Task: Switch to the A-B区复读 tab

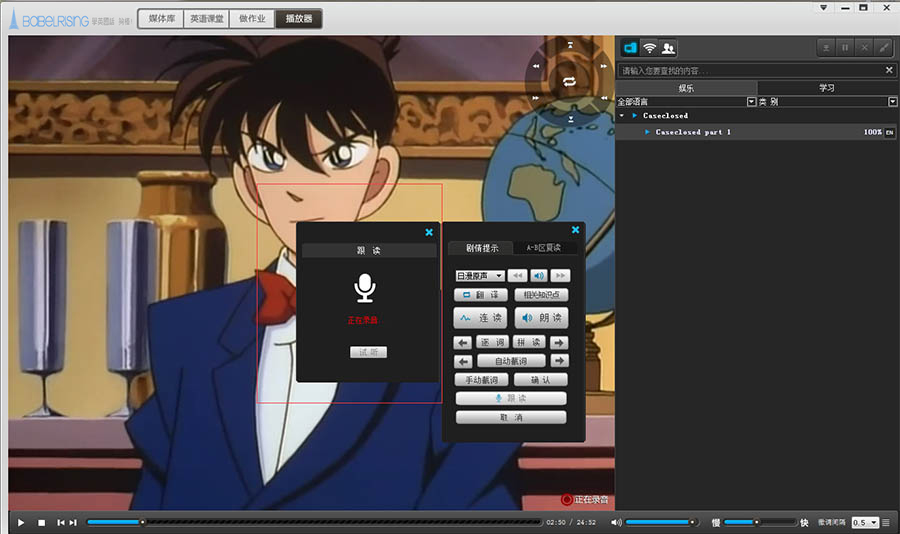Action: 544,248
